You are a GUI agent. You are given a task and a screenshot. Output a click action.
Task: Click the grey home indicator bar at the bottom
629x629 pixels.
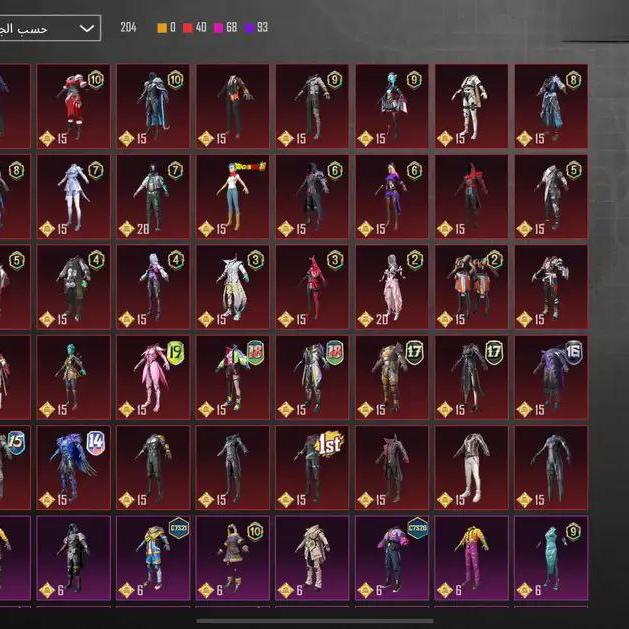[x=314, y=621]
